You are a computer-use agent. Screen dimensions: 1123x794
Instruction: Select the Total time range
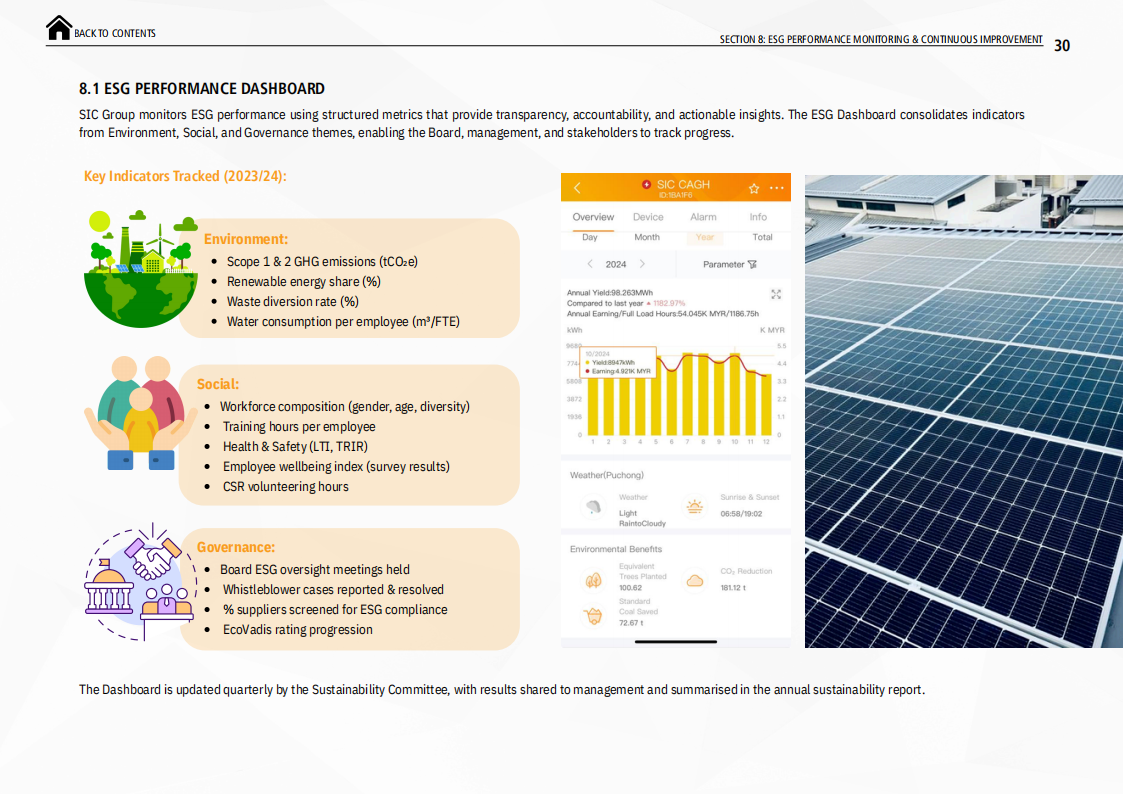coord(762,238)
